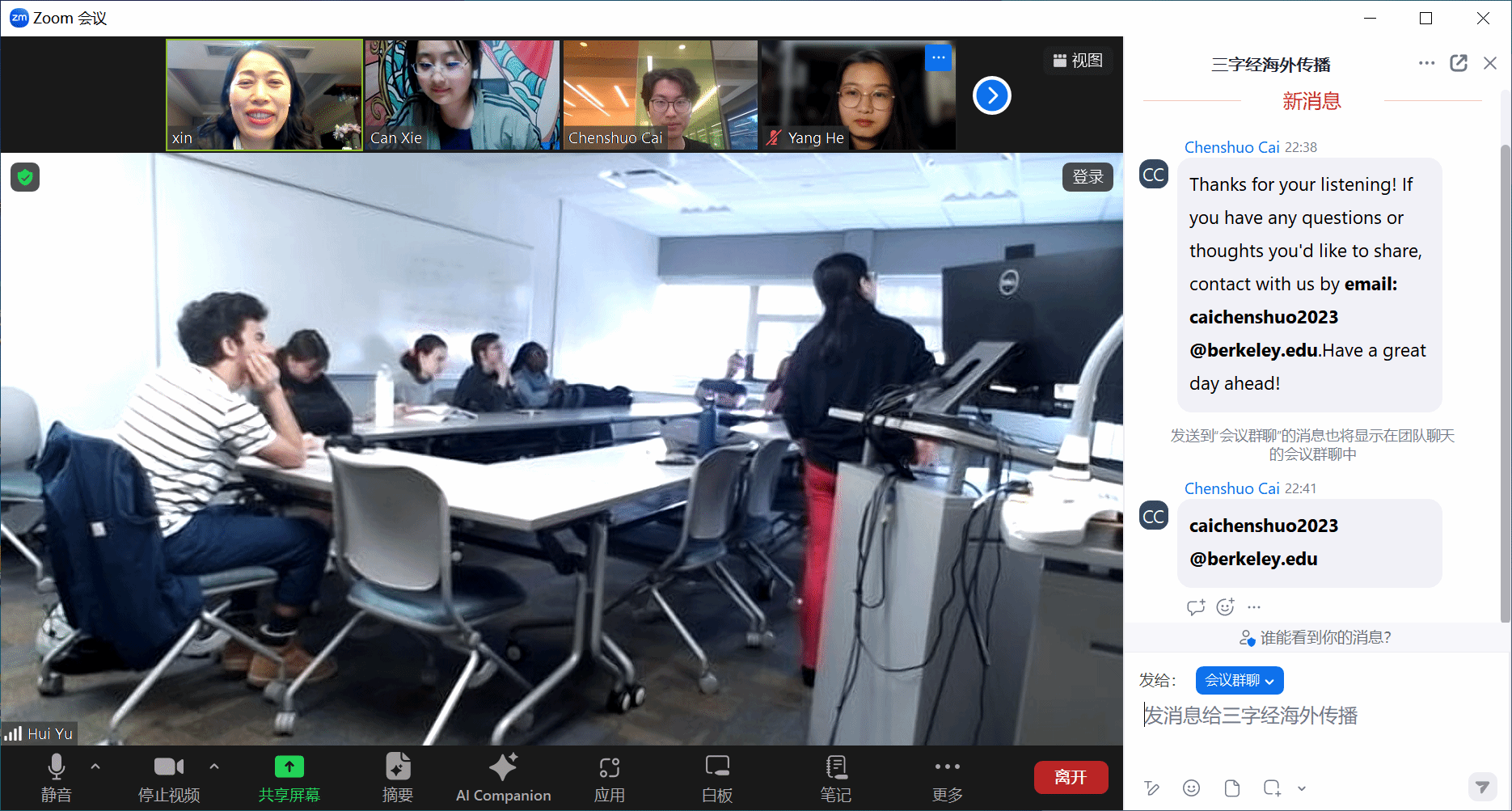This screenshot has width=1512, height=811.
Task: Expand audio options arrow beside microphone
Action: click(95, 766)
